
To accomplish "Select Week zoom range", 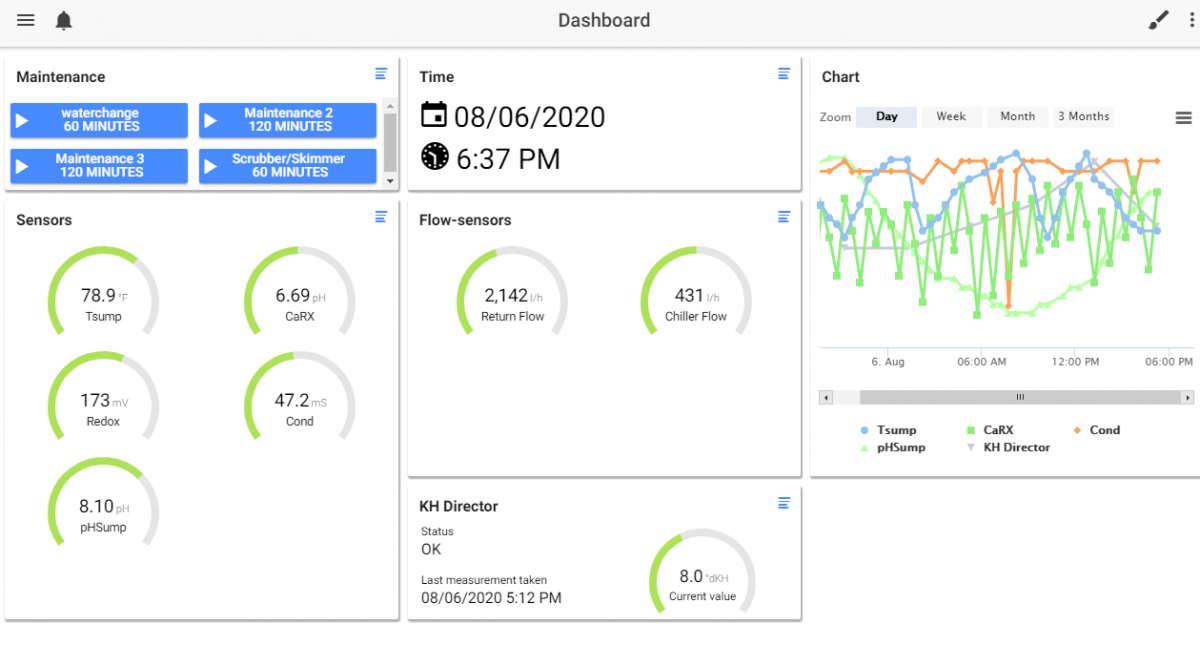I will tap(951, 116).
